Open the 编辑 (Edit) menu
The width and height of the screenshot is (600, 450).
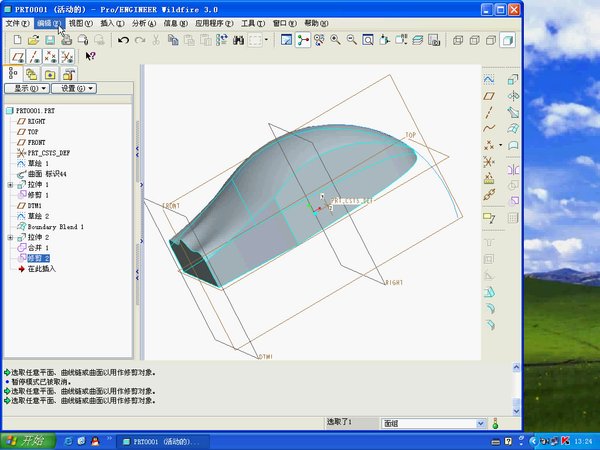(x=47, y=22)
